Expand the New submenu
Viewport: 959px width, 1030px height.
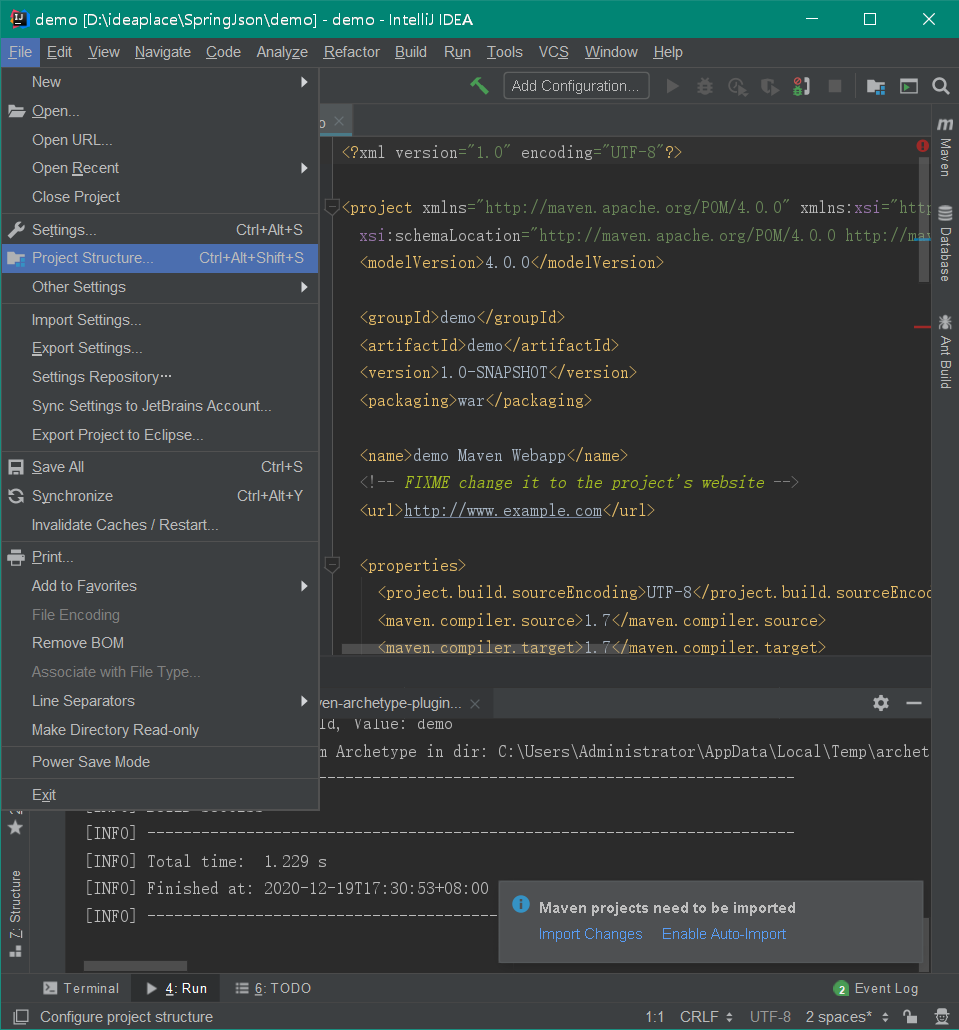coord(160,82)
